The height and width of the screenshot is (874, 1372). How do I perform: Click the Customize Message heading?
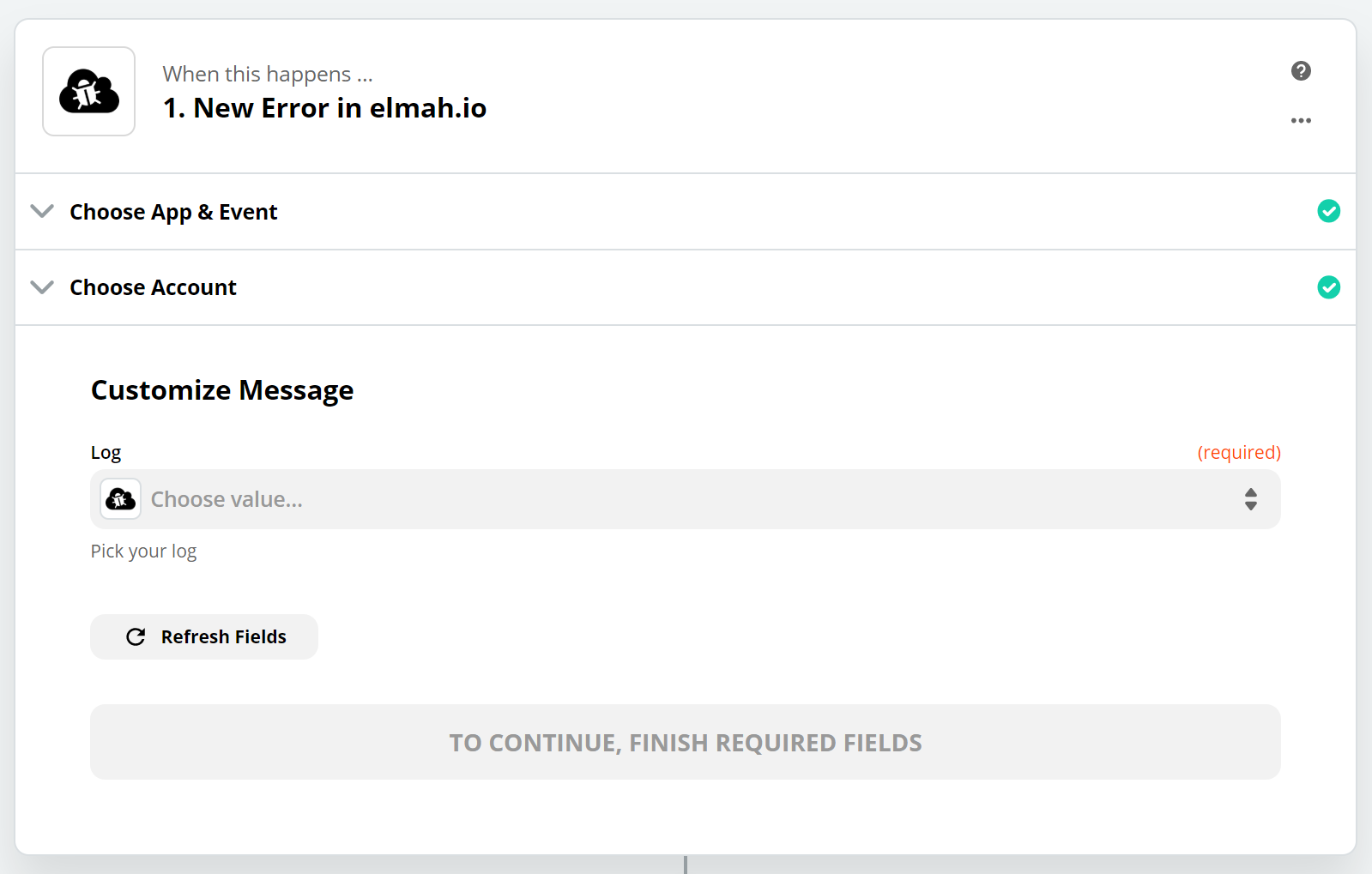pyautogui.click(x=222, y=390)
